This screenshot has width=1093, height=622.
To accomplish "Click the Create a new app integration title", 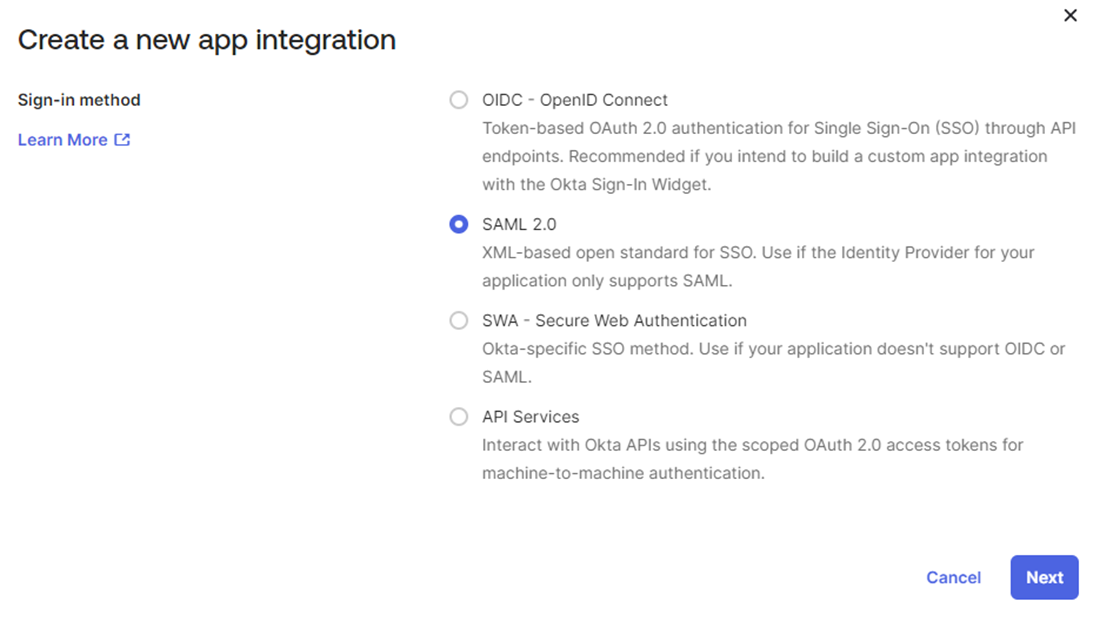I will pos(205,39).
